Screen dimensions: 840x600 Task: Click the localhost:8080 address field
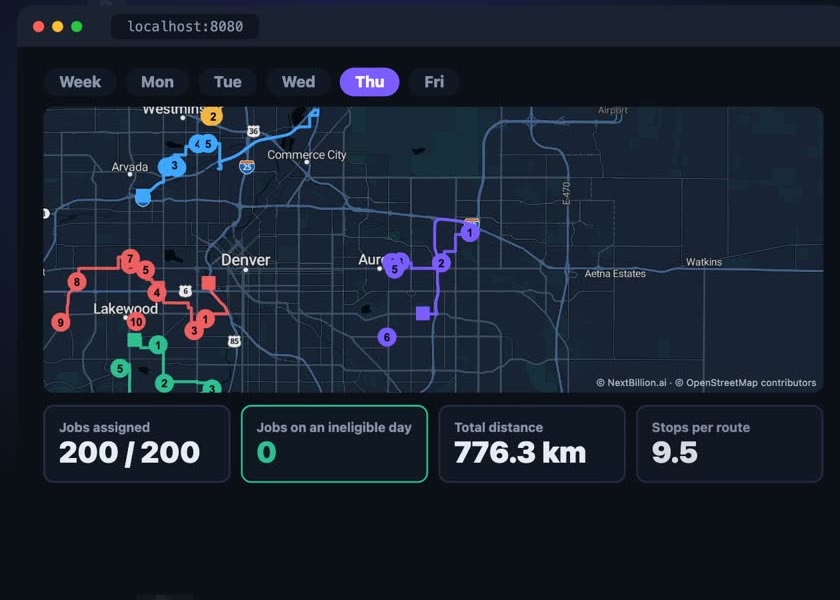click(185, 26)
